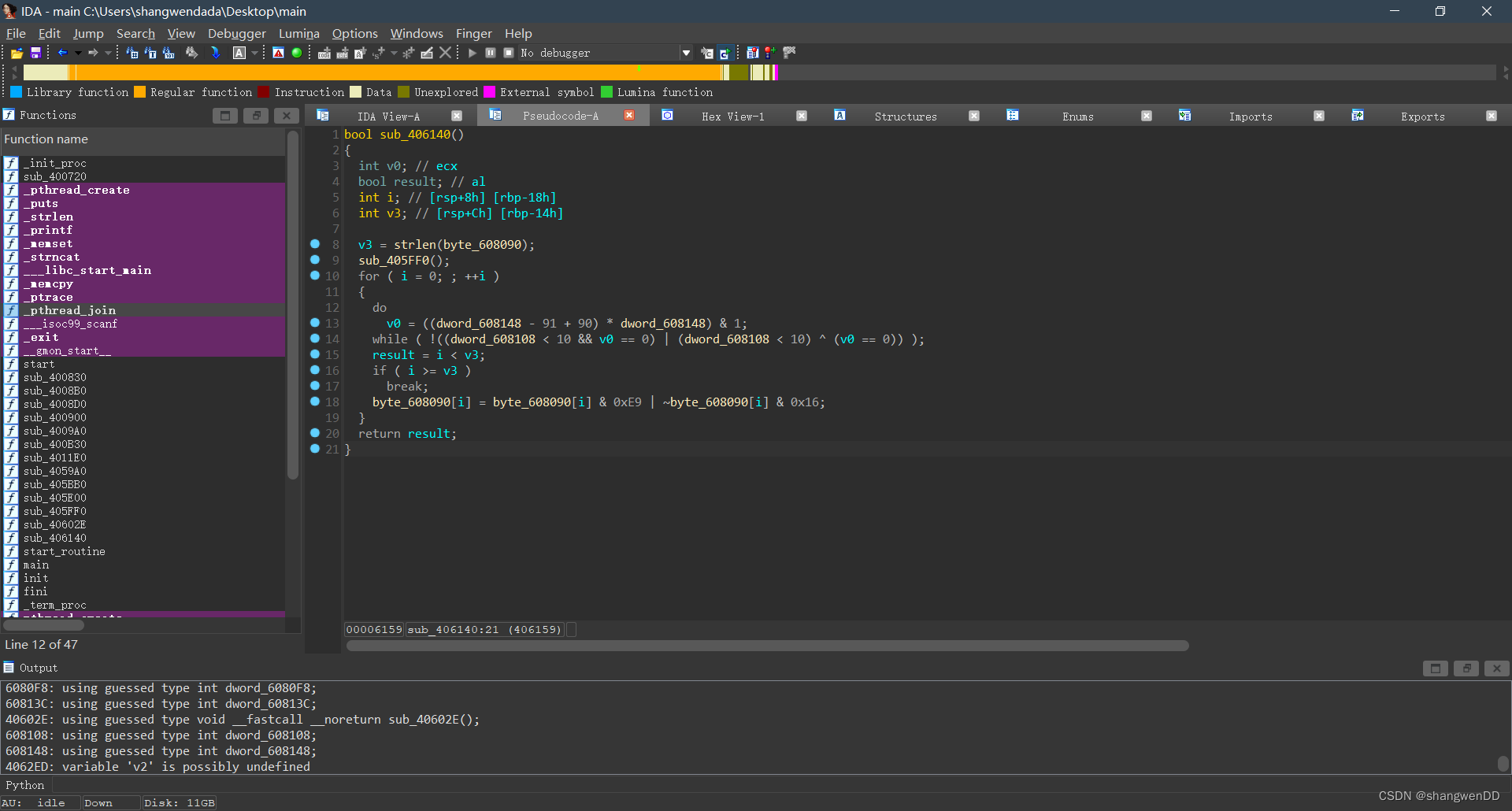Expand dropdown next to text search icon
Screen dimensions: 1512x811
coord(254,53)
